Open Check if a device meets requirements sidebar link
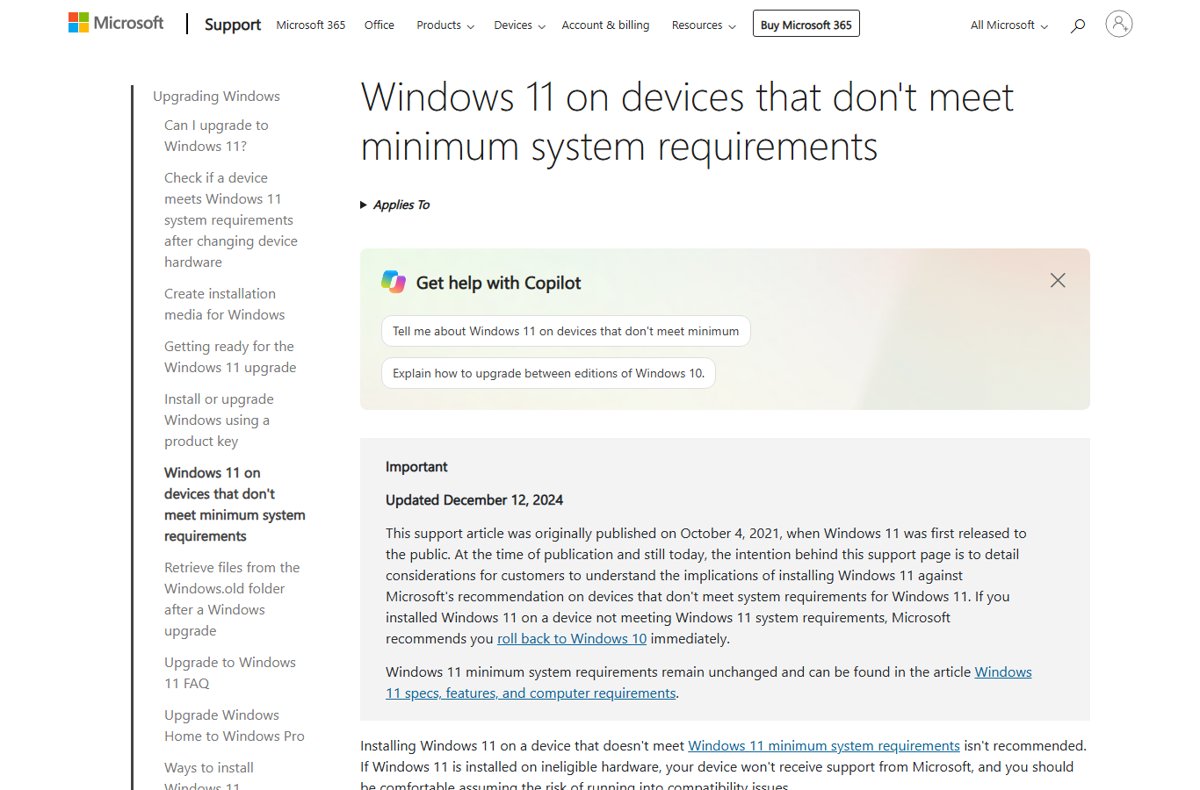 click(231, 219)
